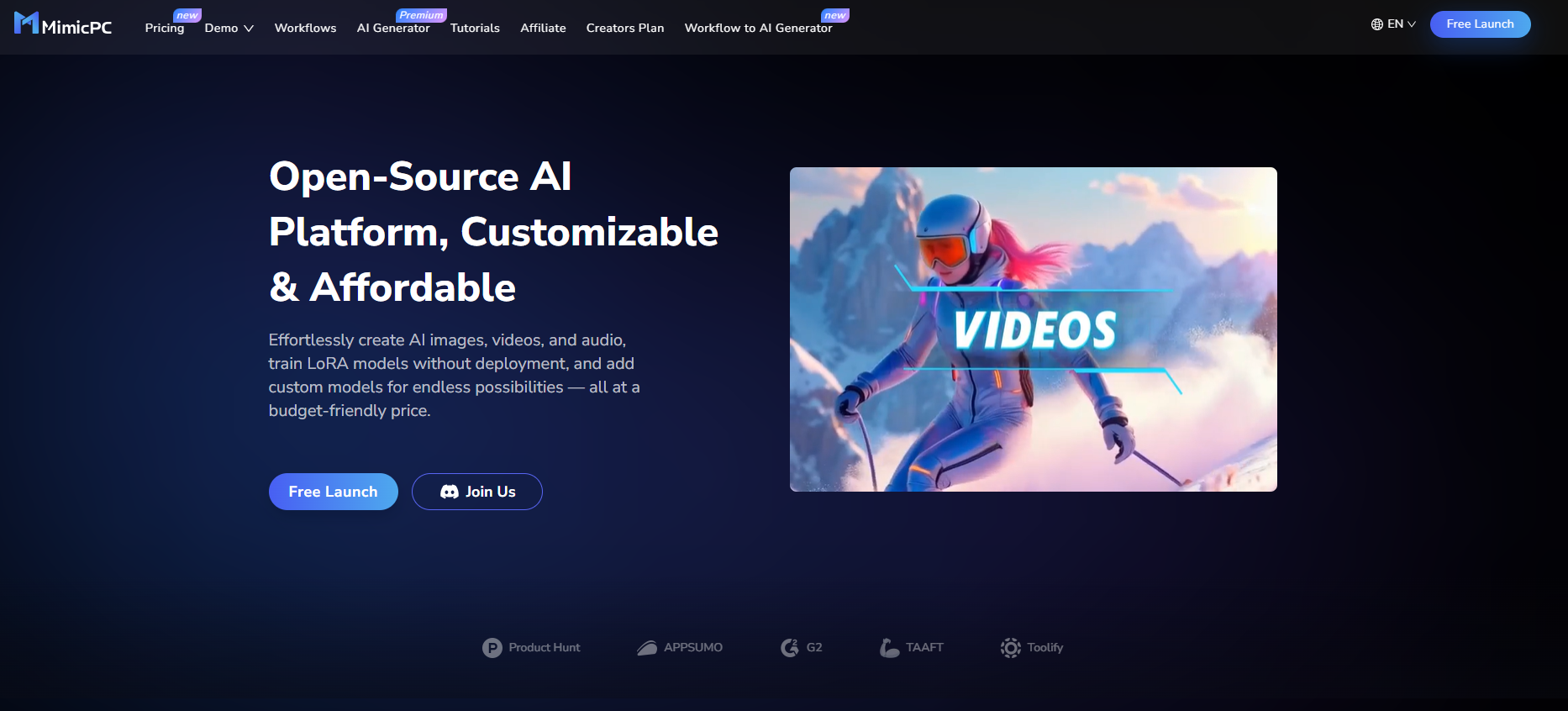Expand the Demo dropdown menu

[229, 28]
